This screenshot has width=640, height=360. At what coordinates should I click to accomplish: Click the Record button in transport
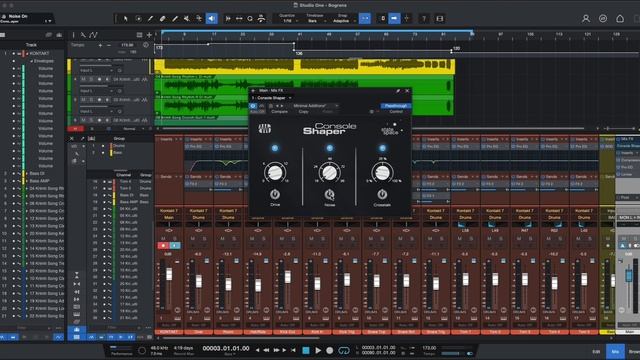tap(330, 350)
